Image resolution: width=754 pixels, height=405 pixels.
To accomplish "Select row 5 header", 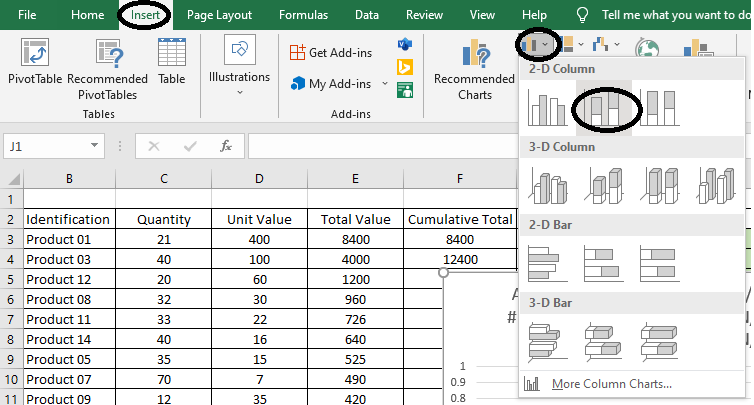I will click(12, 279).
